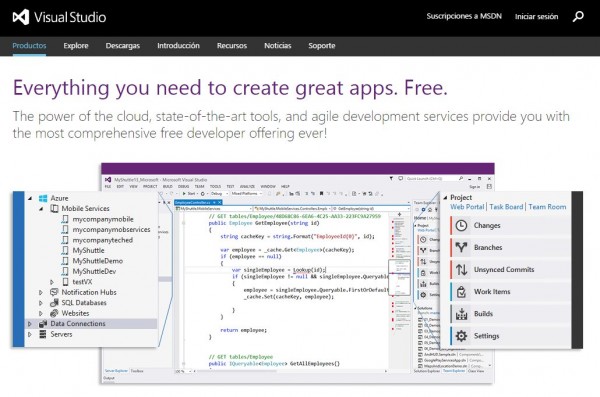Open the Branches button label
The width and height of the screenshot is (600, 397).
pos(488,248)
